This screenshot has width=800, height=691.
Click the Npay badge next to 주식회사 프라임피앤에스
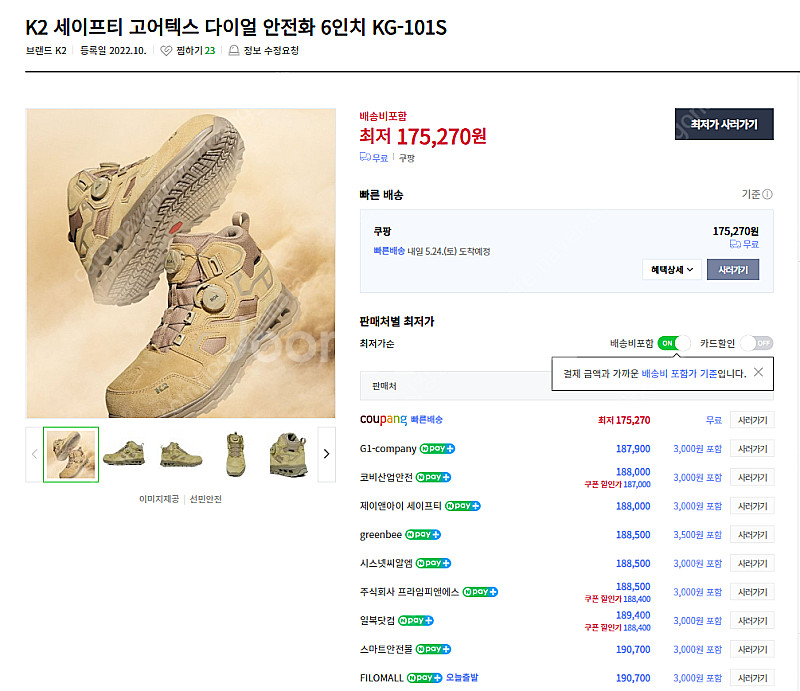[x=480, y=592]
